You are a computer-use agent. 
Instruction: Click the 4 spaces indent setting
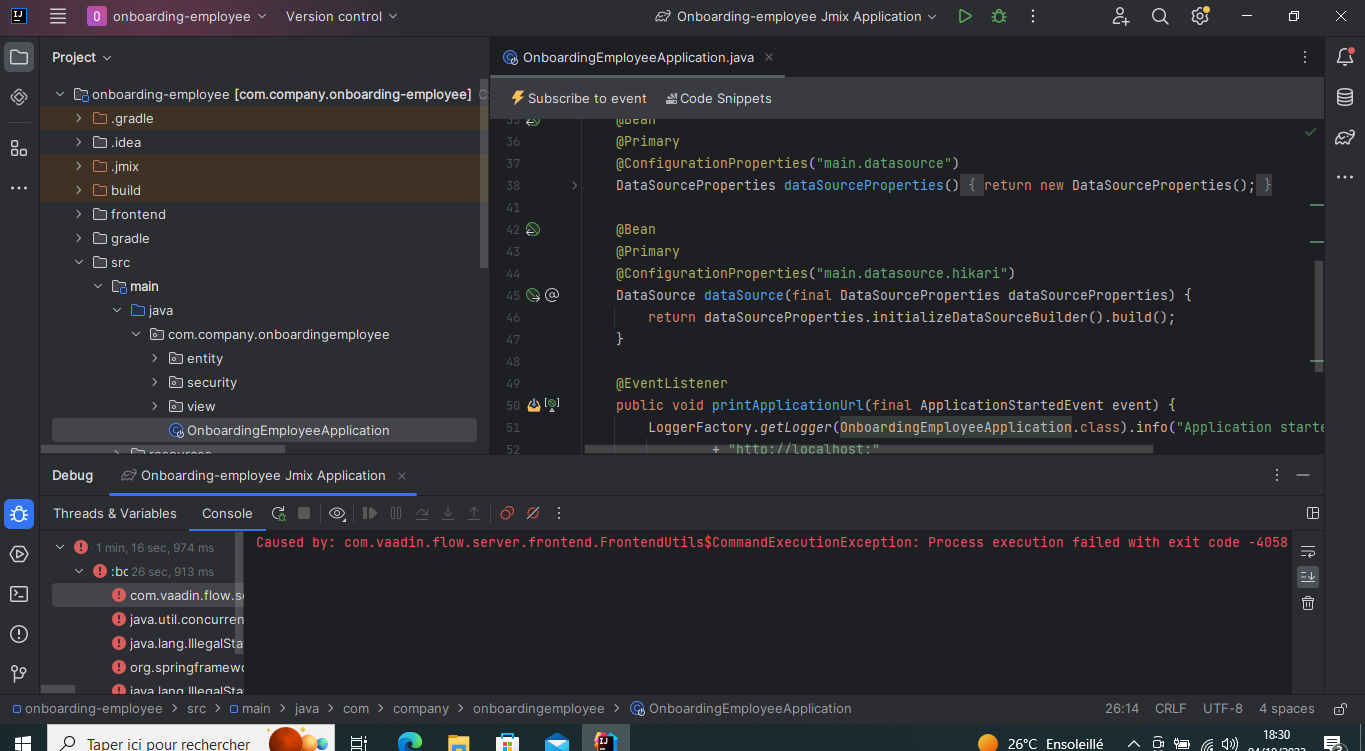(x=1286, y=708)
